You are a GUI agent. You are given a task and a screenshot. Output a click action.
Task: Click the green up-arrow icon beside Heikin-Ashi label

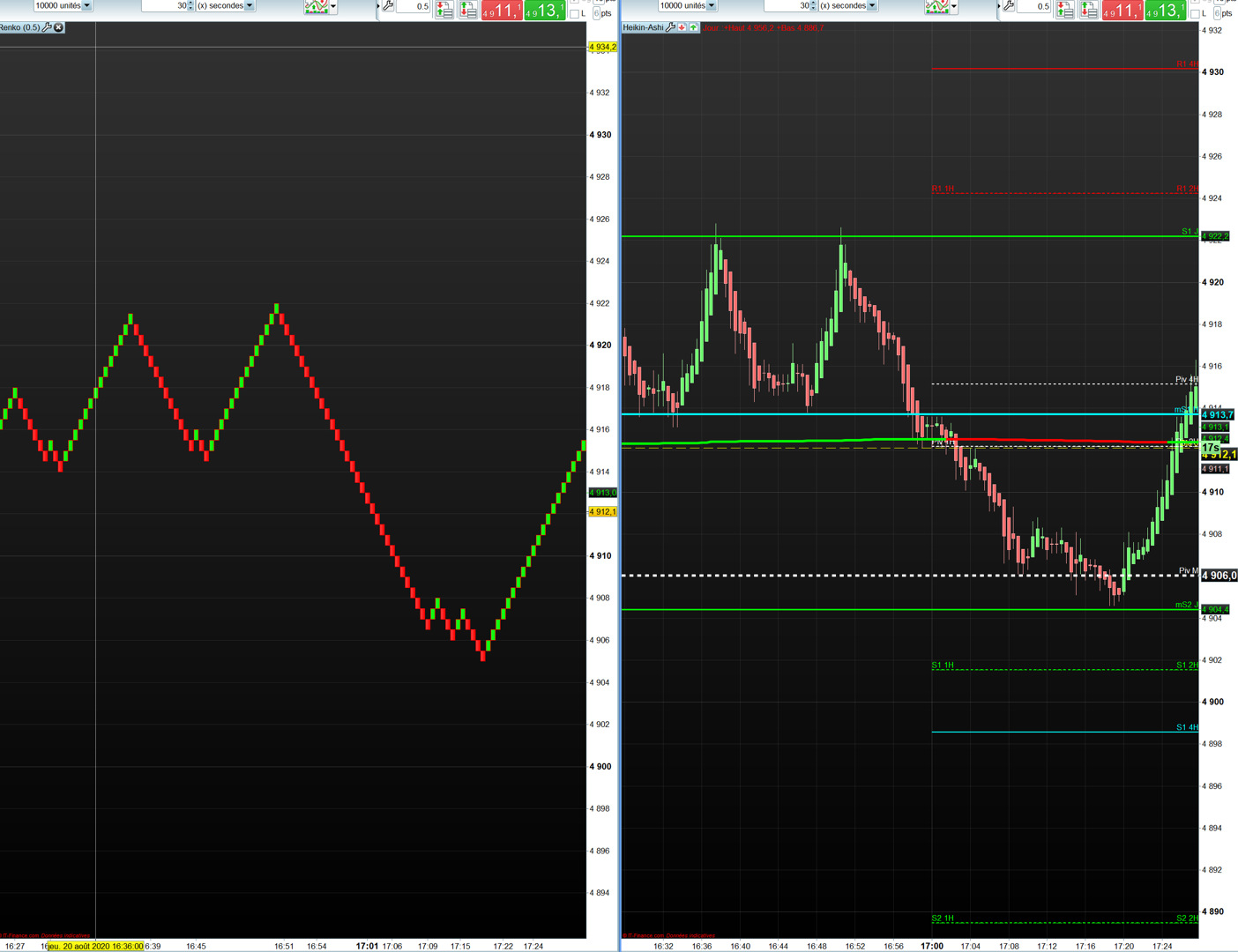coord(693,27)
